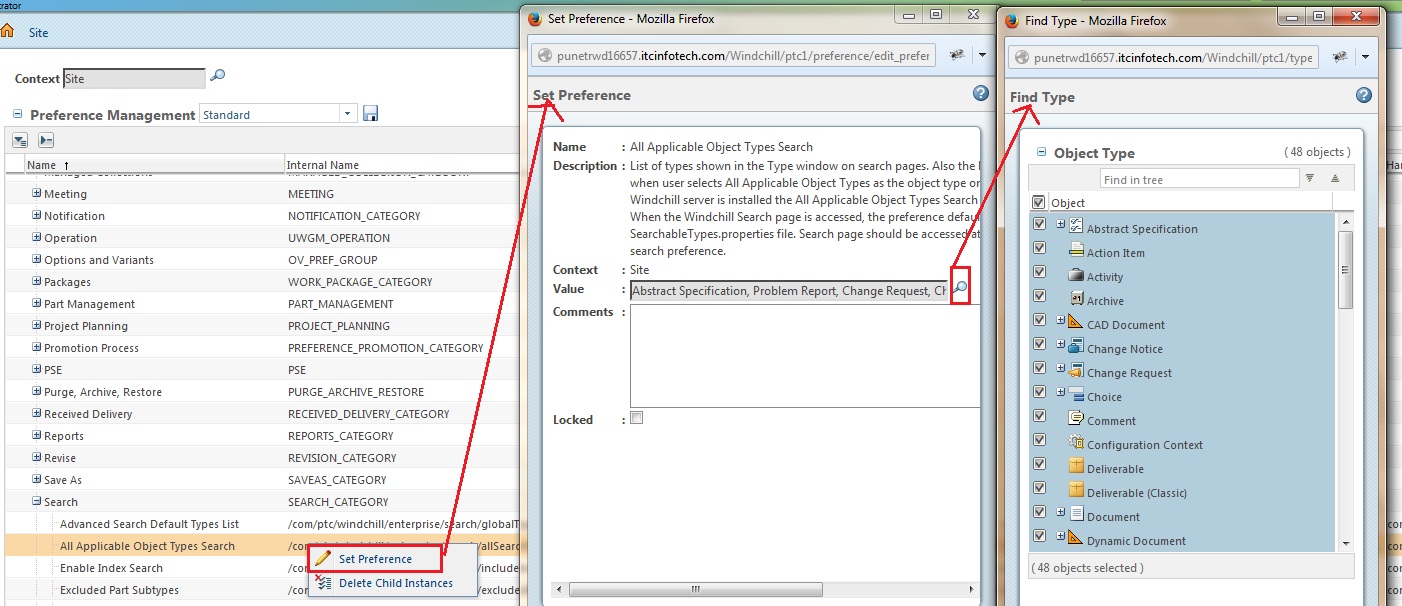Sort by the Name column header
The width and height of the screenshot is (1402, 606).
coord(154,165)
